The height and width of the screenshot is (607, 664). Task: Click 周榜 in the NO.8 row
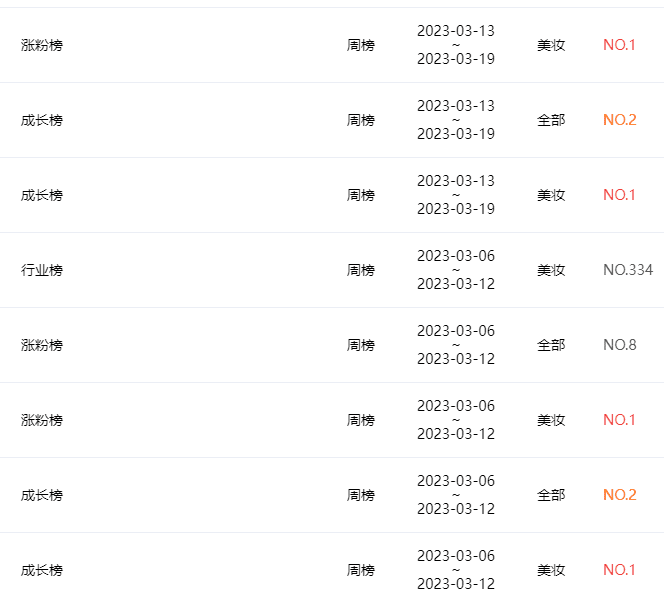pyautogui.click(x=360, y=345)
